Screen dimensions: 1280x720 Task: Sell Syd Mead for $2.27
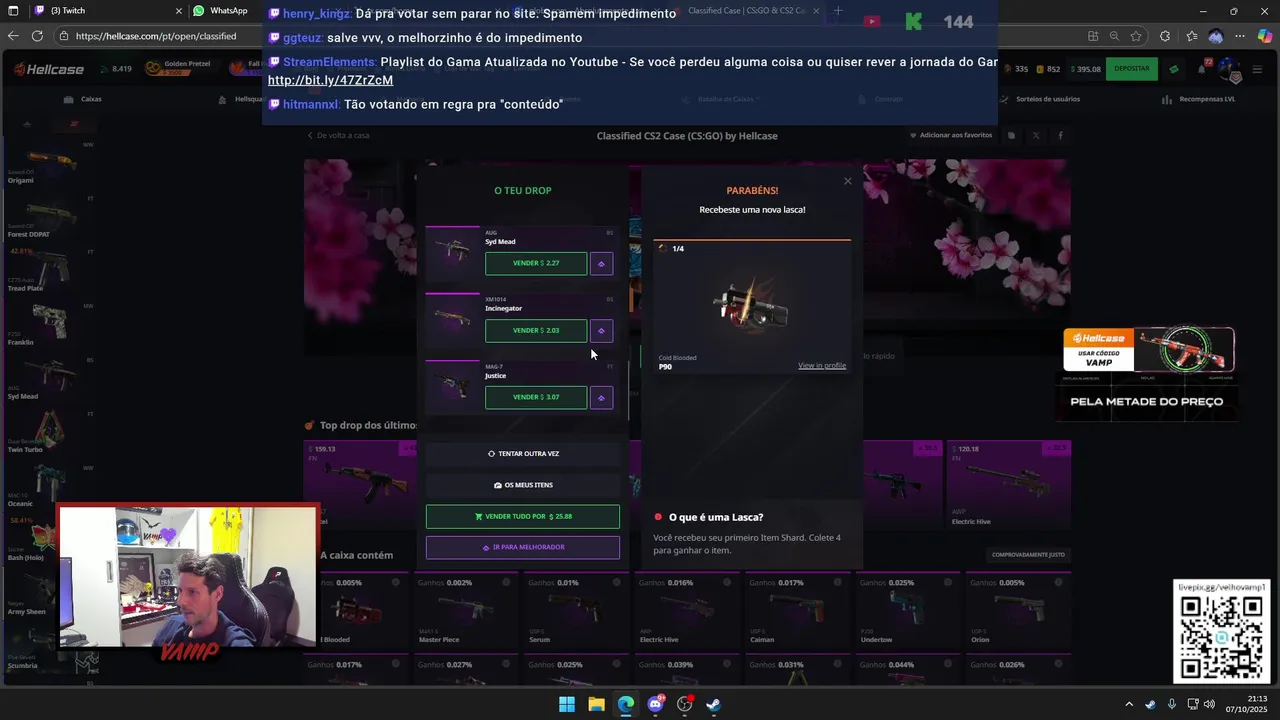(536, 264)
